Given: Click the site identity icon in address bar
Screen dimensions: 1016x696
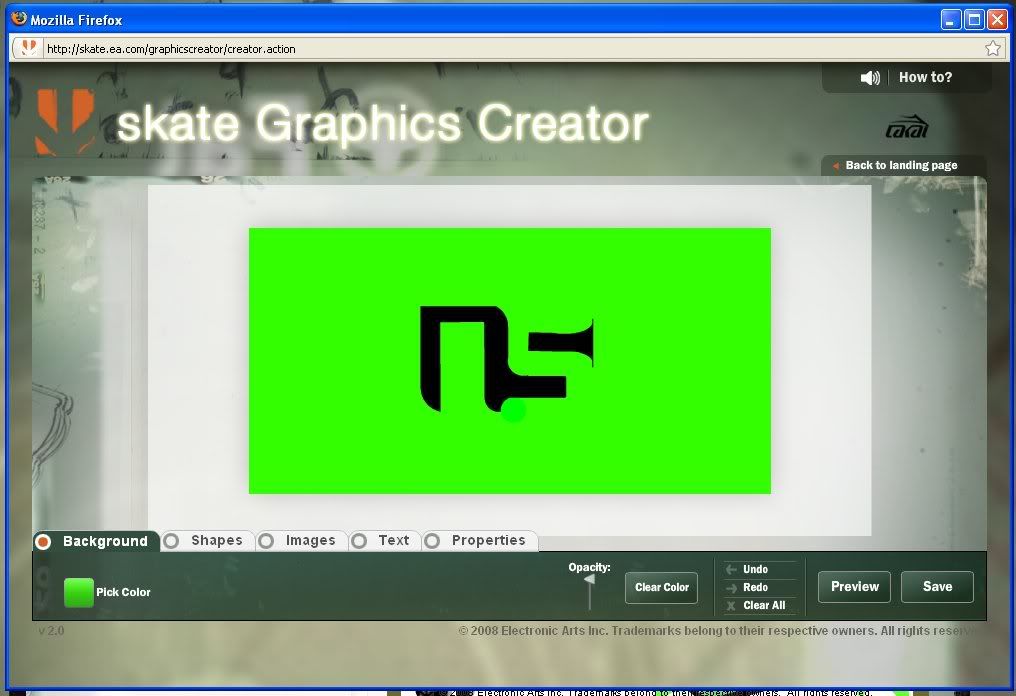Looking at the screenshot, I should [29, 48].
